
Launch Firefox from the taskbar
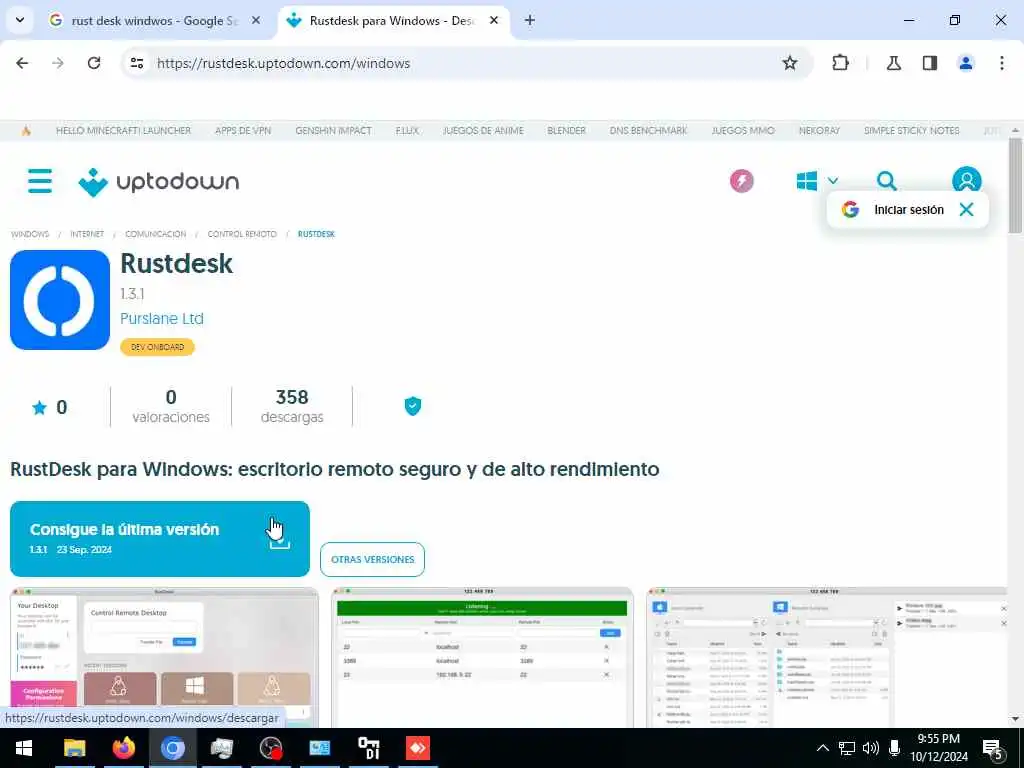(123, 748)
